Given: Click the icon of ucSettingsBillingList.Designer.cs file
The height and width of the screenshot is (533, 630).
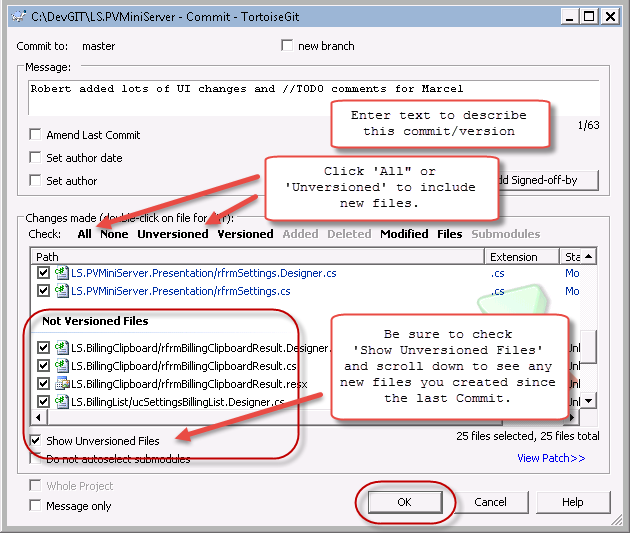Looking at the screenshot, I should (61, 402).
